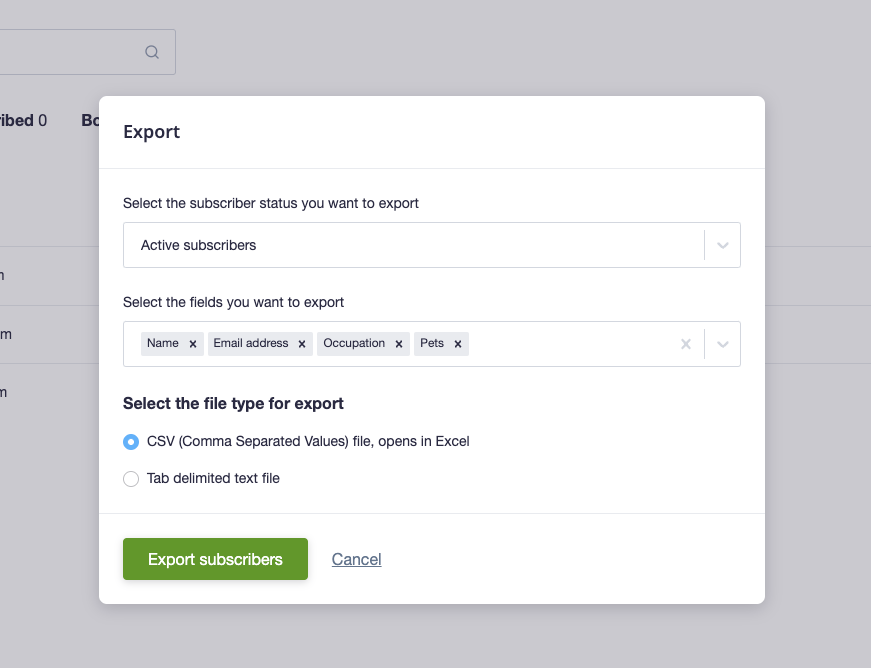Expand the export fields dropdown arrow
This screenshot has width=871, height=668.
tap(723, 344)
